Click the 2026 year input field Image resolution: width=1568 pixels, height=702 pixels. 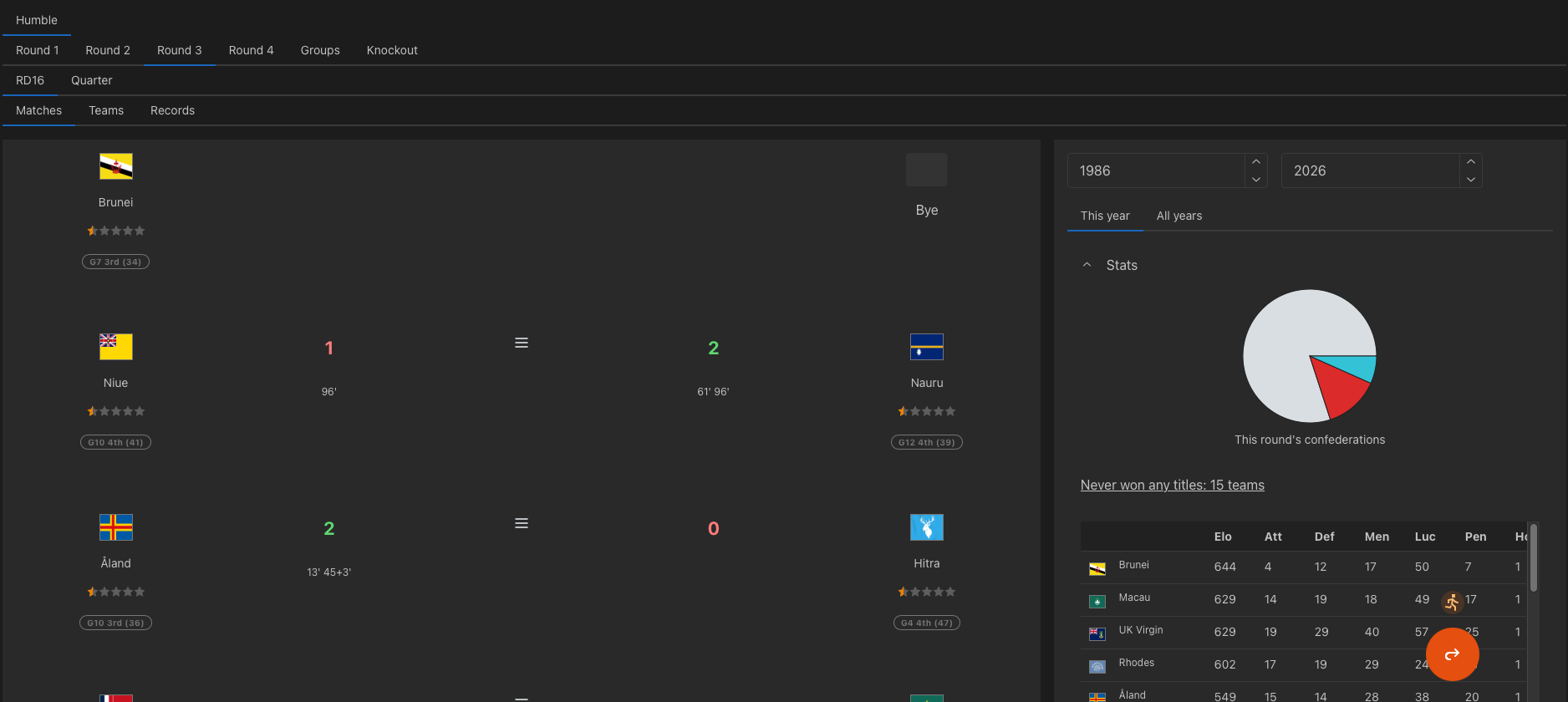coord(1371,170)
